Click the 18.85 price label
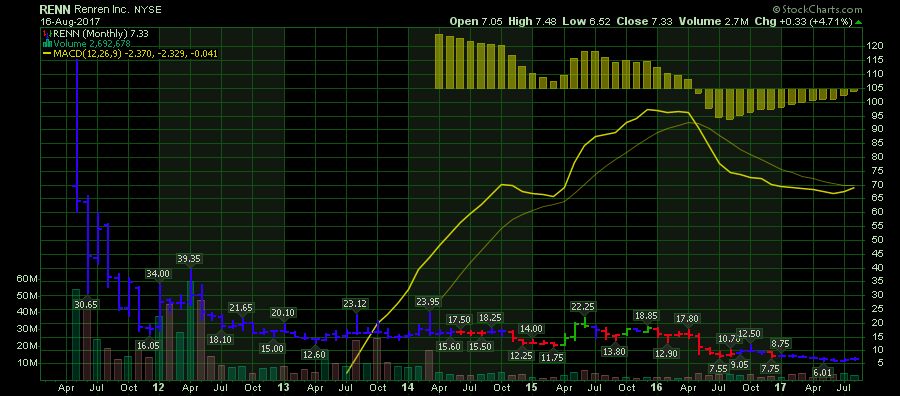Image resolution: width=900 pixels, height=396 pixels. click(646, 315)
